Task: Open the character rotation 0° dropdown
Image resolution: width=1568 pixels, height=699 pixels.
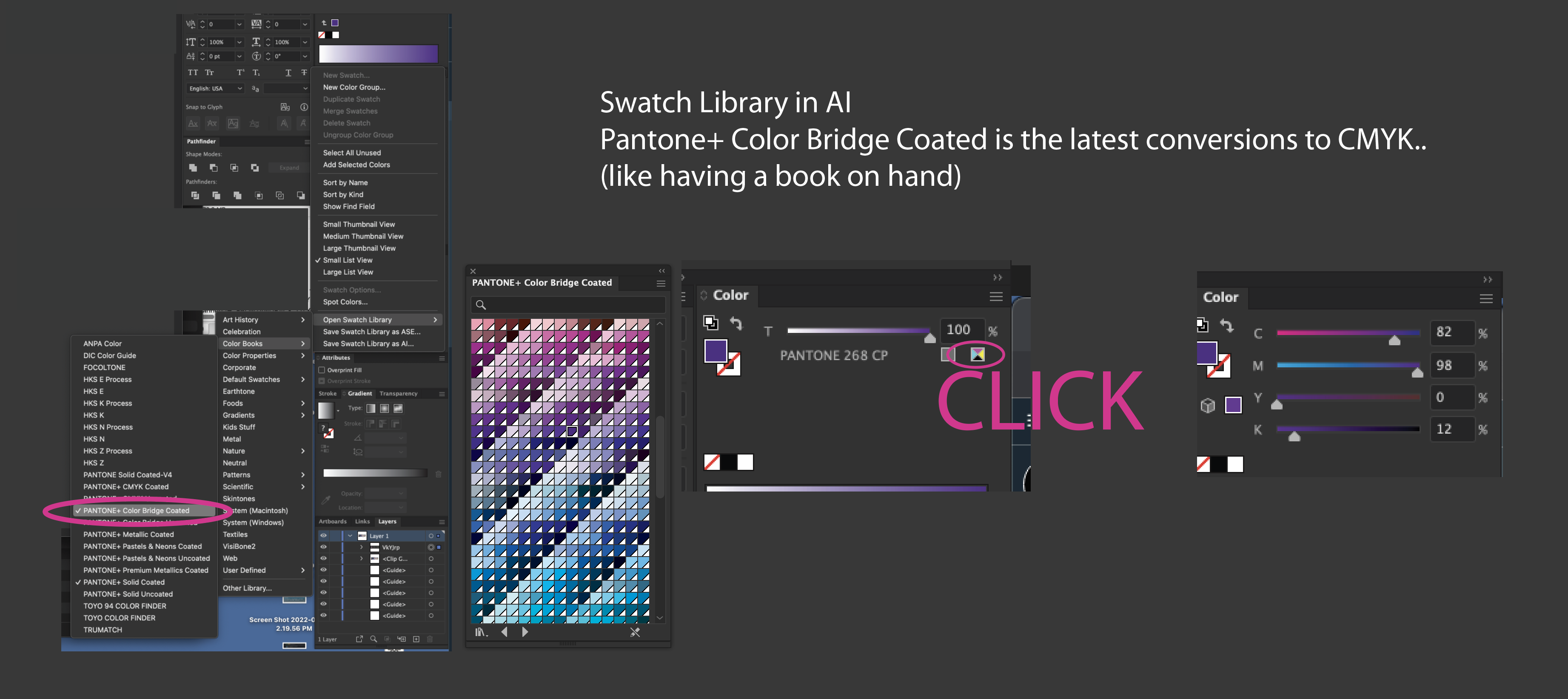Action: coord(304,56)
